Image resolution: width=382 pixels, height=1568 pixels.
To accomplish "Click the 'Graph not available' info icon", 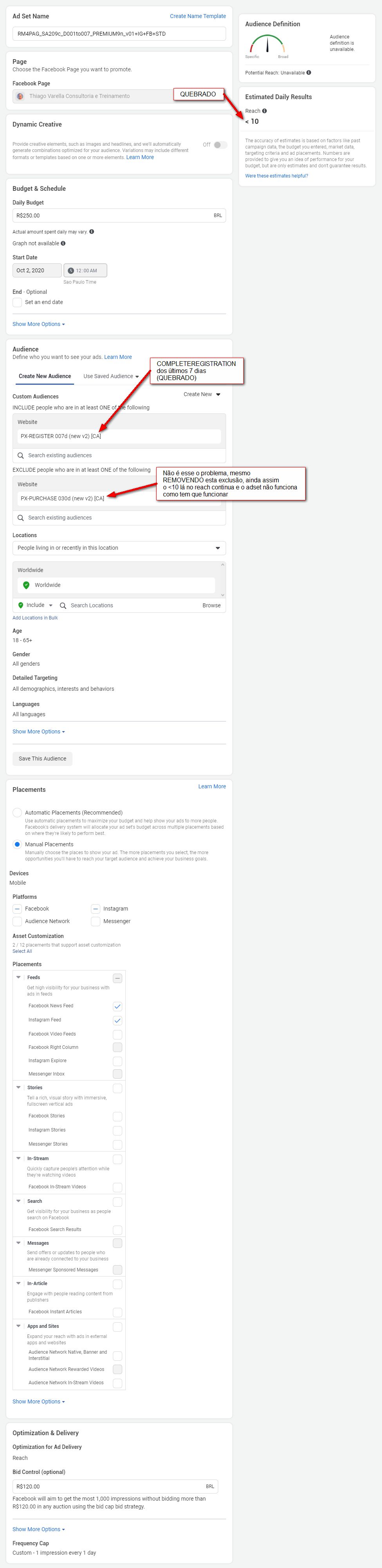I will (63, 243).
